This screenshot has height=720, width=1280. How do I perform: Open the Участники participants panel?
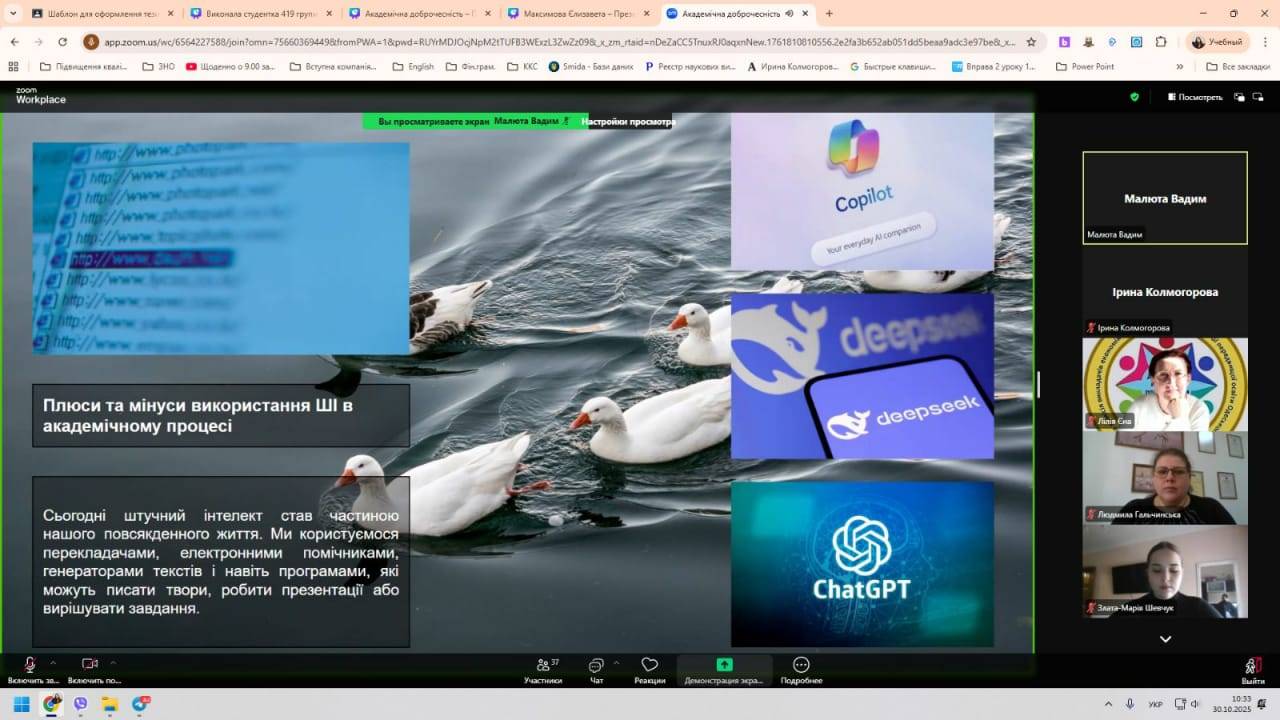[543, 670]
